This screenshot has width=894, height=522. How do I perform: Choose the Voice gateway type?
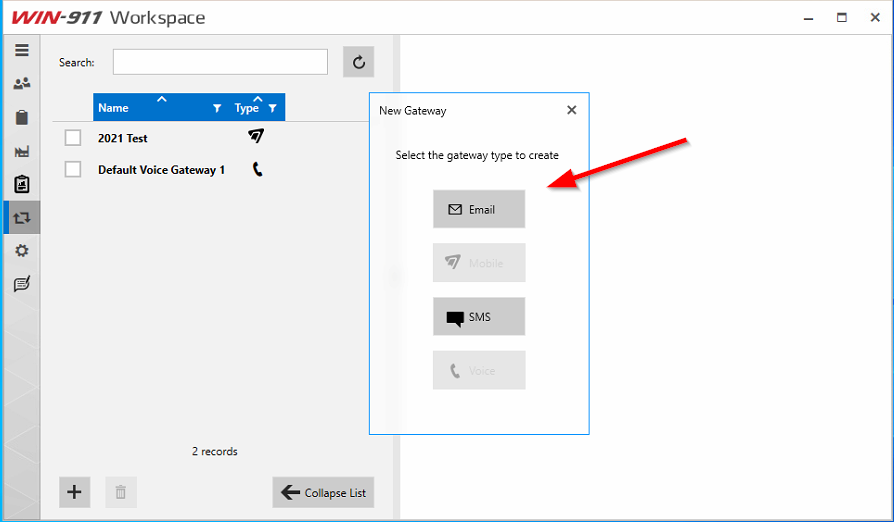pyautogui.click(x=479, y=370)
